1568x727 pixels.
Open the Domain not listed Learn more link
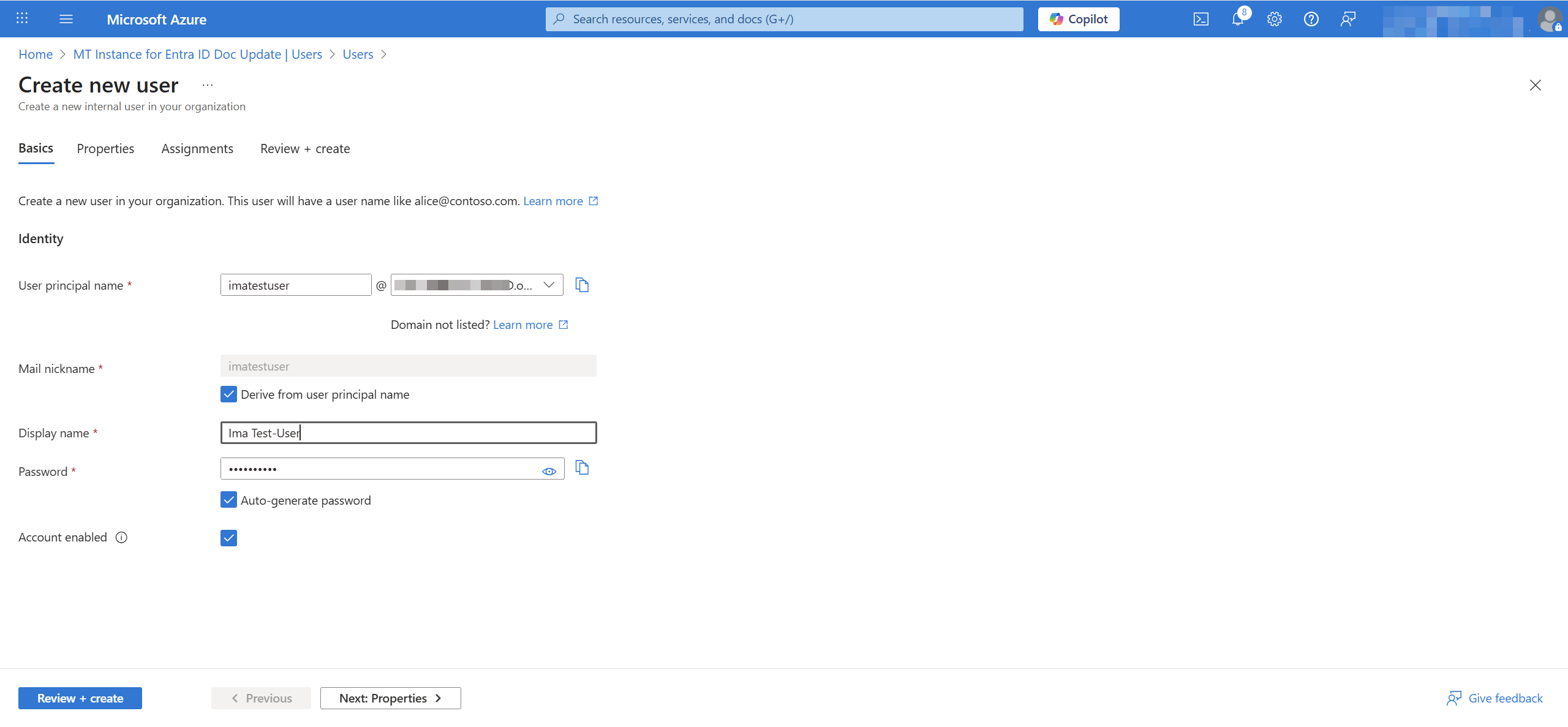coord(524,325)
